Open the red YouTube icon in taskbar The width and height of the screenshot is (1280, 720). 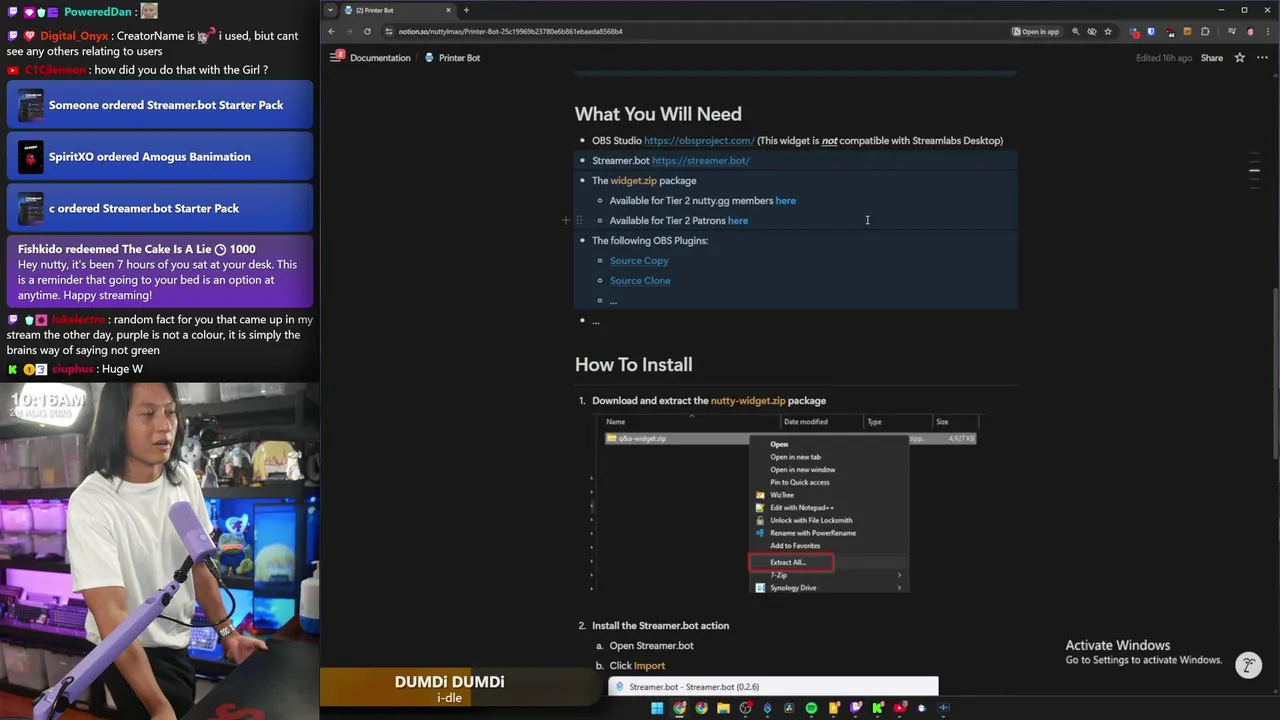(900, 708)
